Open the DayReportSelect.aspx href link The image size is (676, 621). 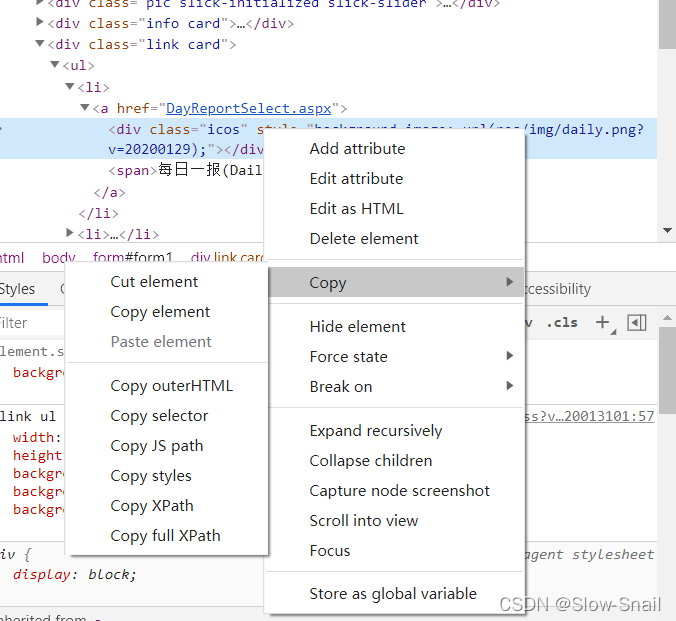[x=248, y=109]
